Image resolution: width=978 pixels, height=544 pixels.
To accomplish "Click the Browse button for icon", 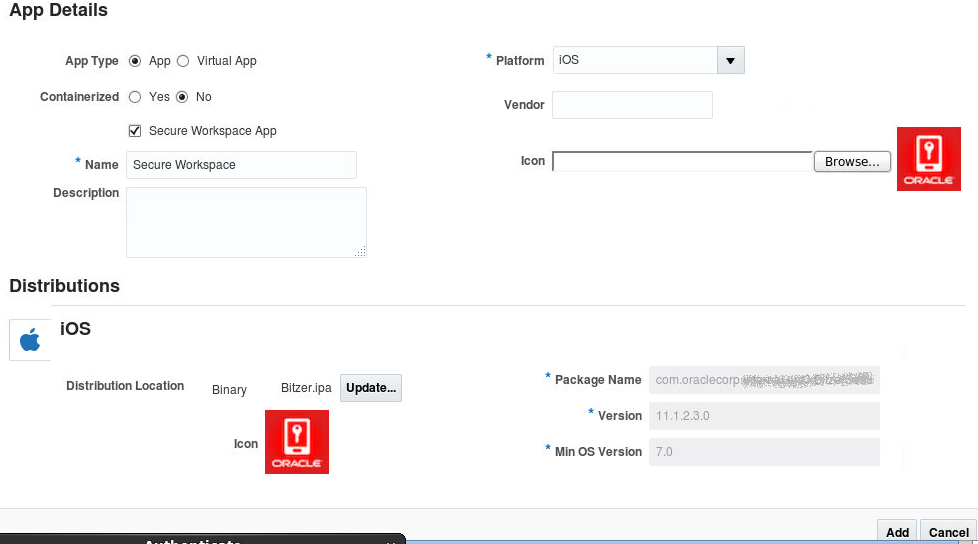I will (x=852, y=161).
